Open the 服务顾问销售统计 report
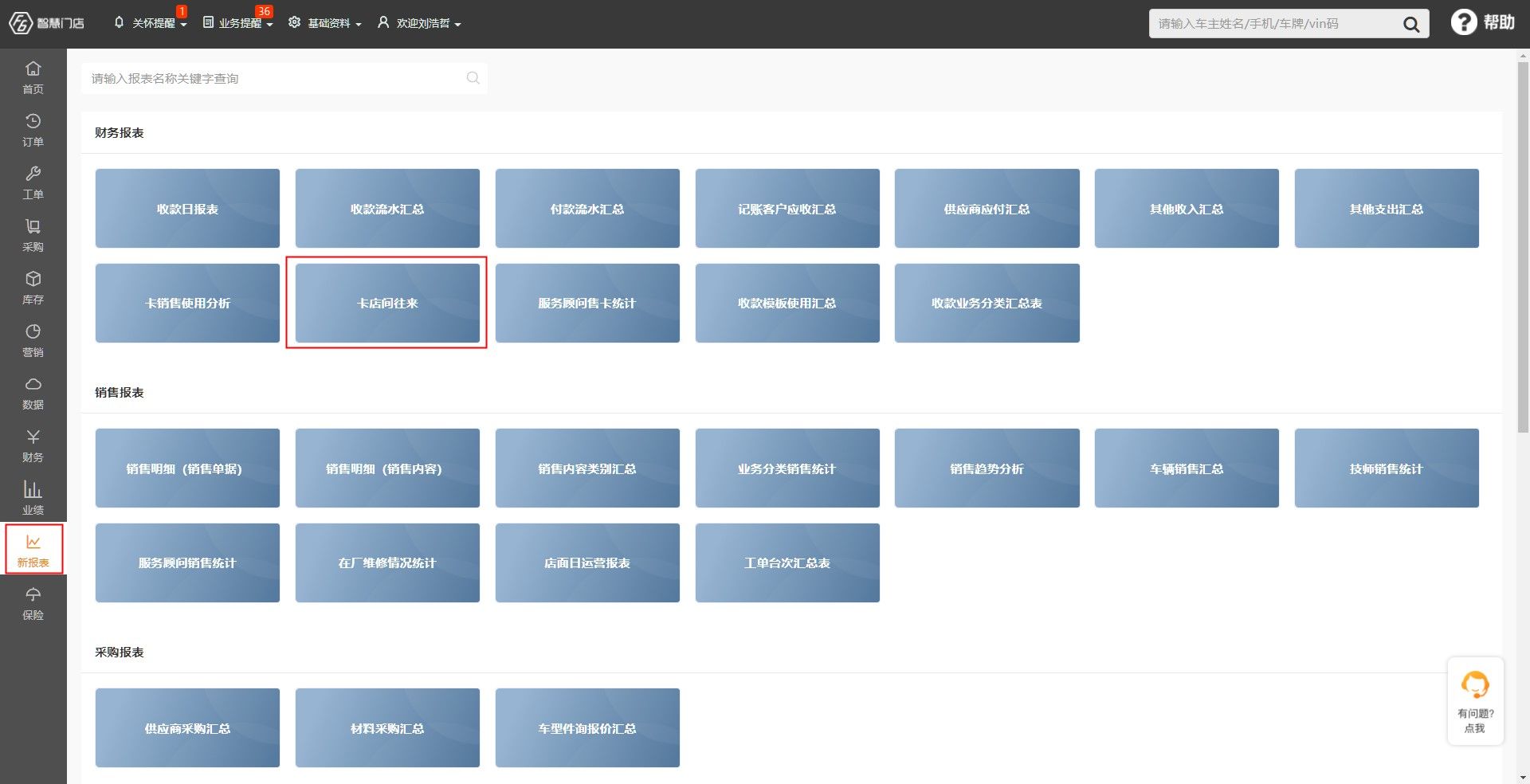This screenshot has height=784, width=1530. click(x=187, y=563)
